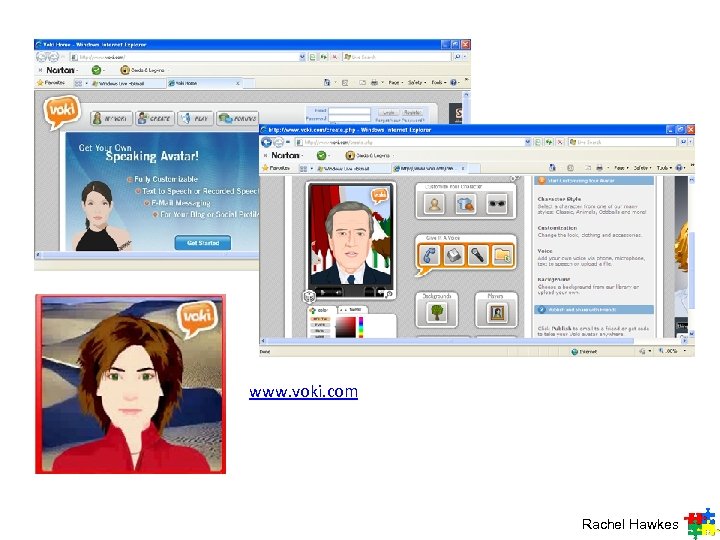This screenshot has width=720, height=540.
Task: Click the Login button on Voki home
Action: [x=388, y=112]
